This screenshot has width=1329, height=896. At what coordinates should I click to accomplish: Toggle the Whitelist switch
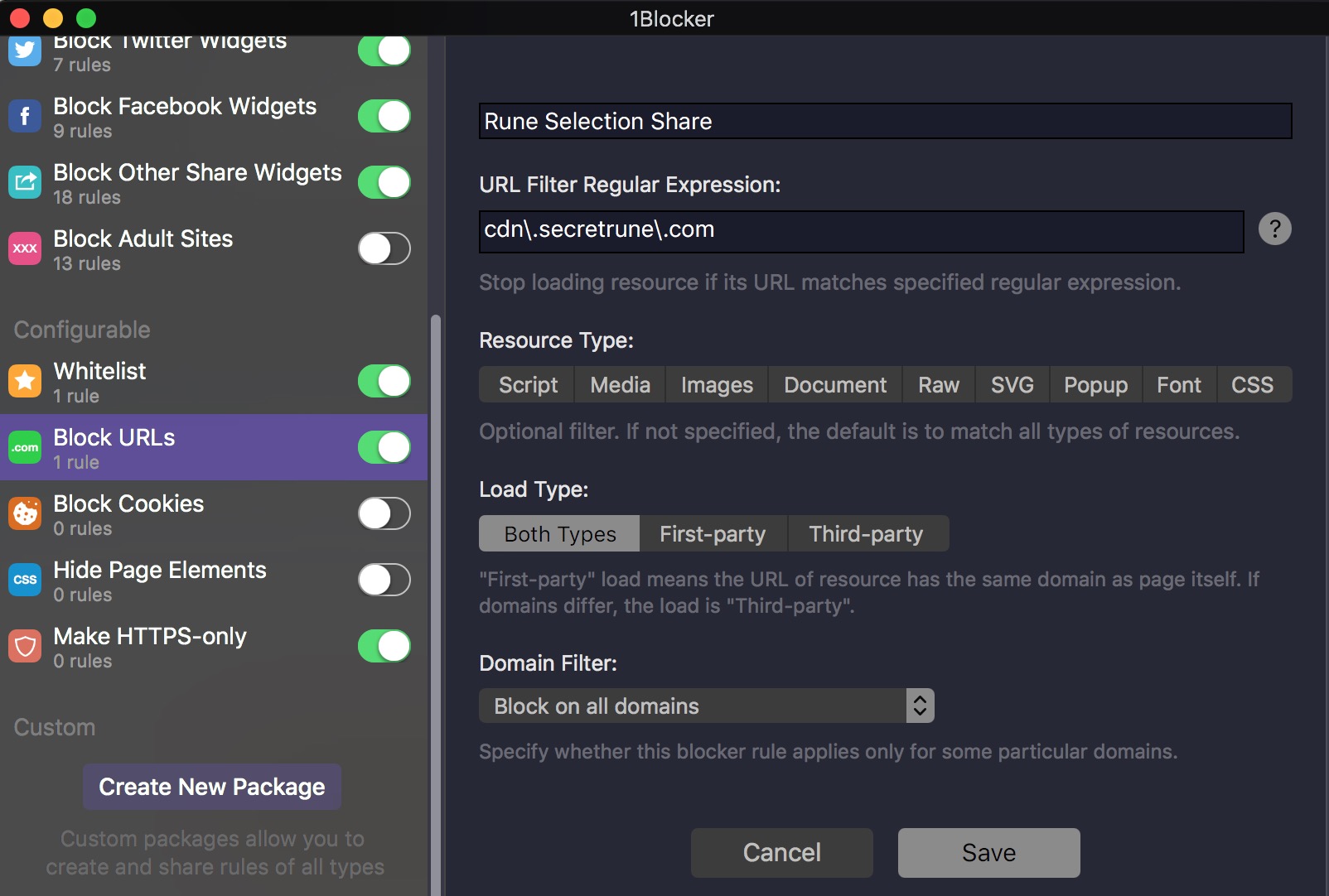coord(384,381)
